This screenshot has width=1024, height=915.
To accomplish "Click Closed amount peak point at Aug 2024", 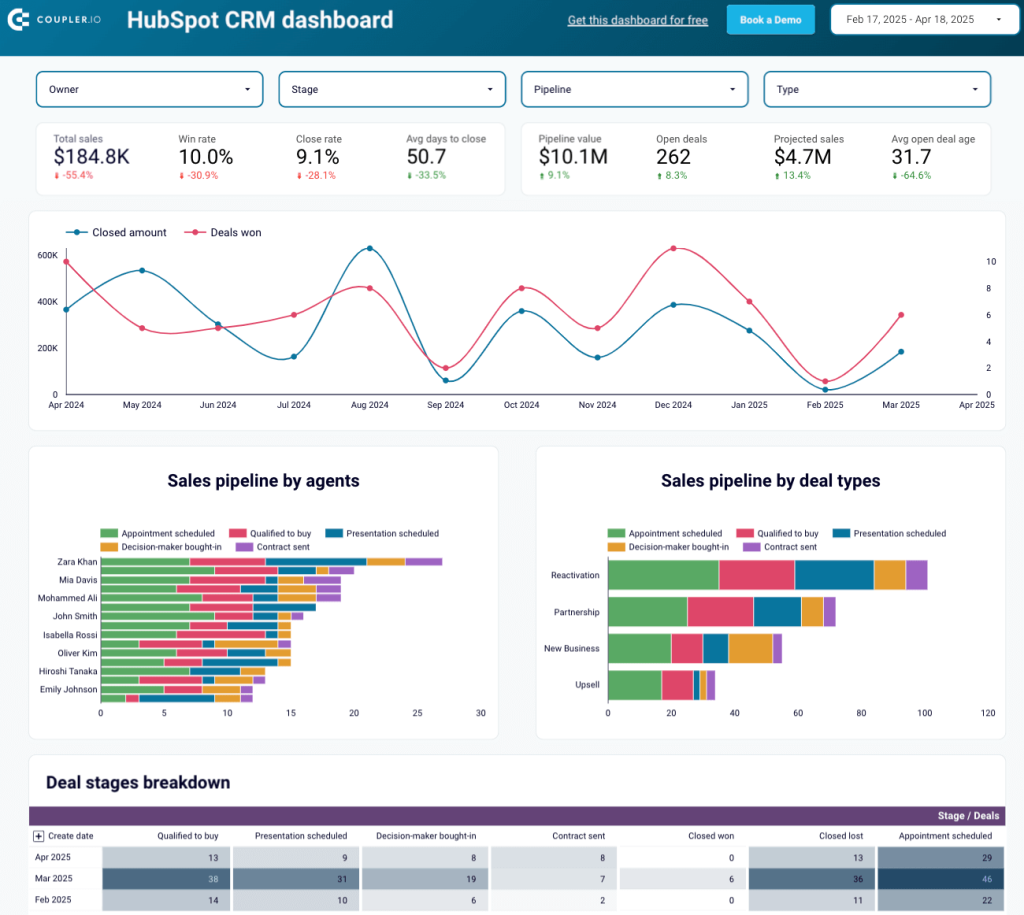I will click(370, 248).
